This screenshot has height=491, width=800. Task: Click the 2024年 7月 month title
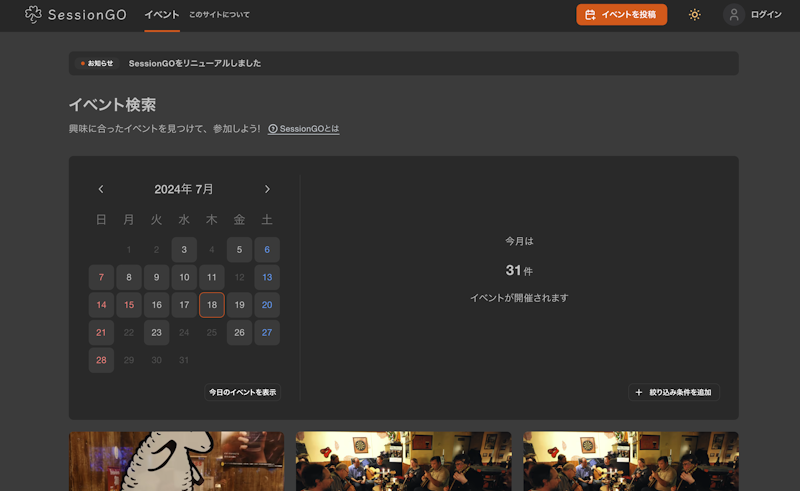coord(184,189)
